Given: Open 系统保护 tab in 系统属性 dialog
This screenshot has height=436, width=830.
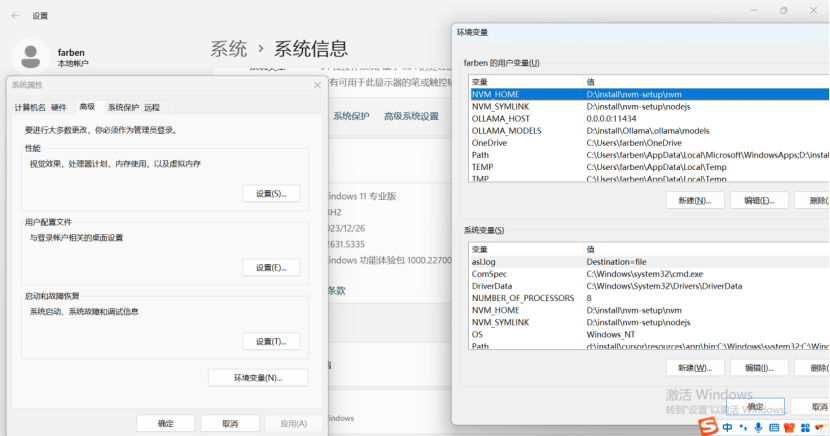Looking at the screenshot, I should click(123, 107).
